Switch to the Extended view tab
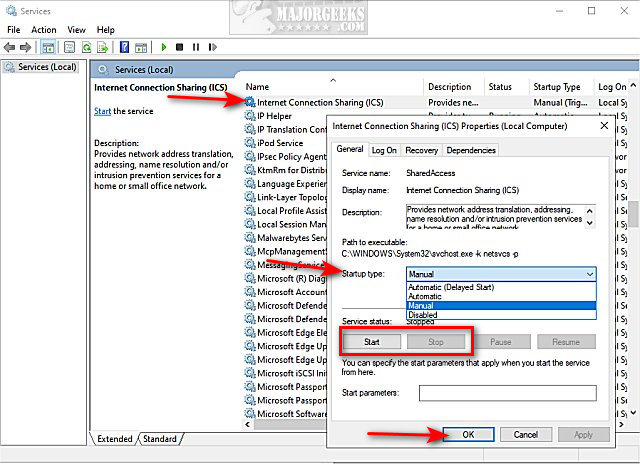Image resolution: width=640 pixels, height=464 pixels. click(115, 439)
